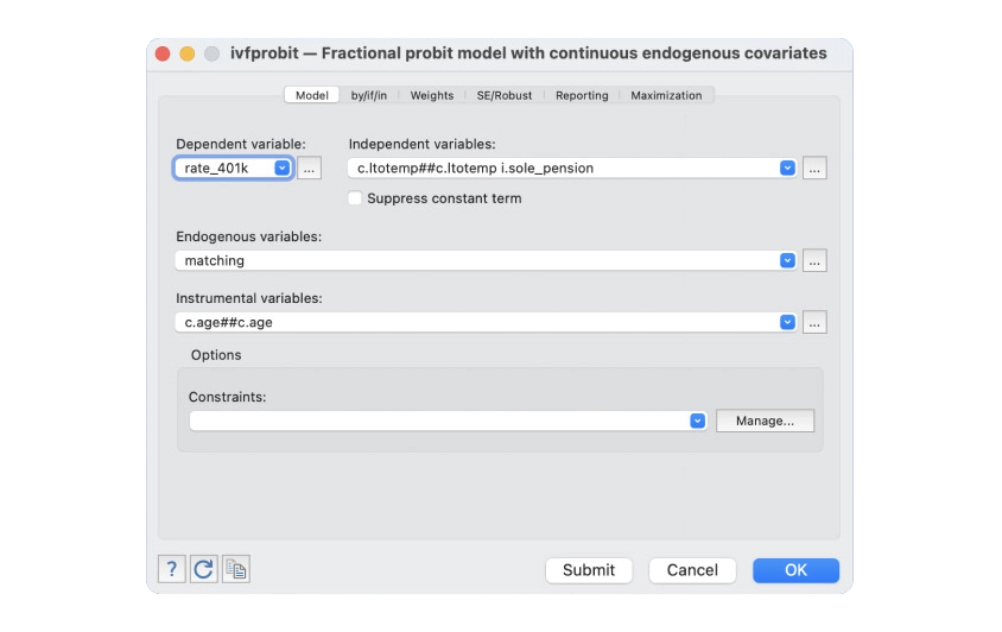Click the red close window button
1002x632 pixels.
163,54
